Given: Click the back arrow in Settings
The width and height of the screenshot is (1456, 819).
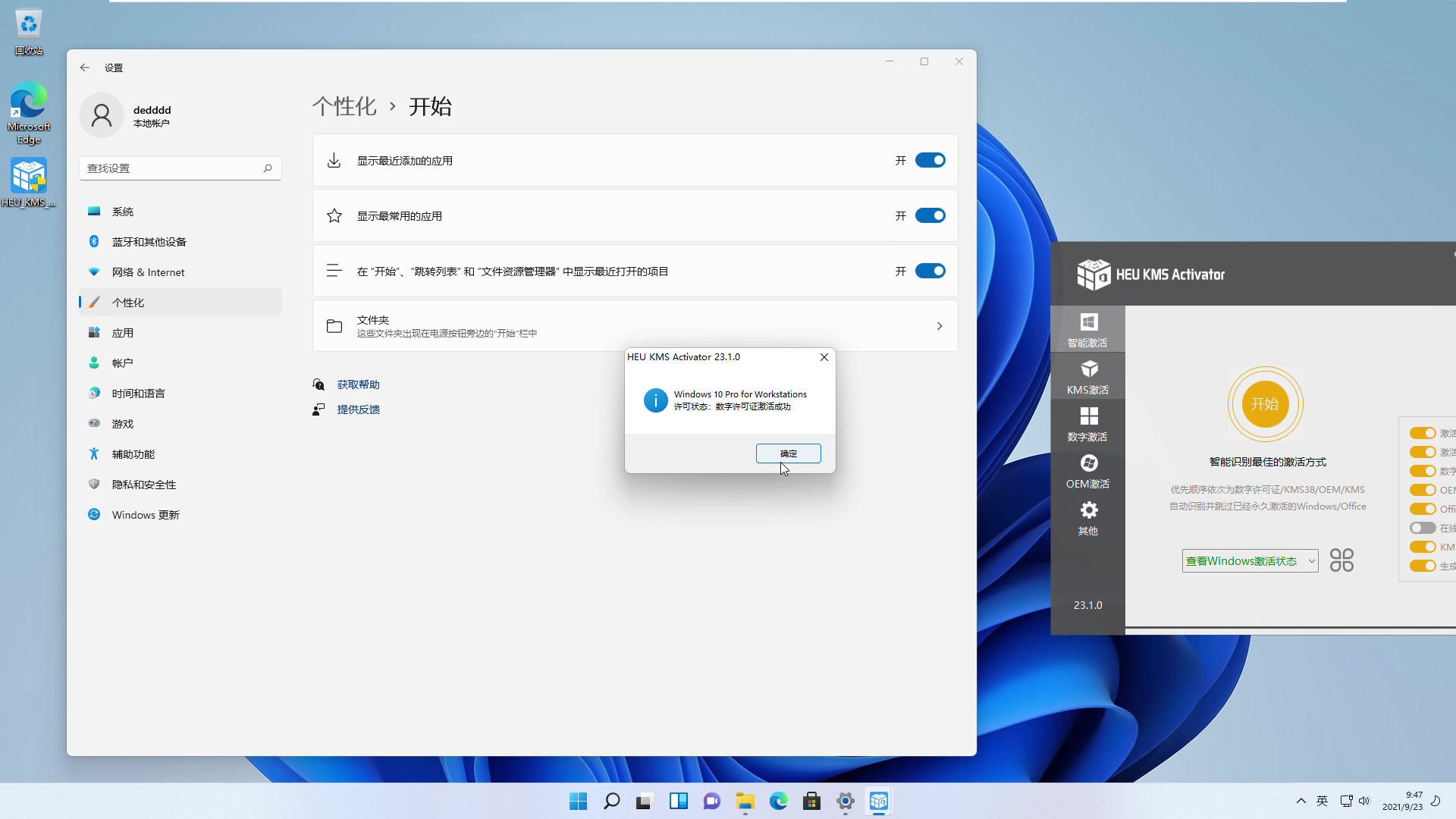Looking at the screenshot, I should [84, 67].
